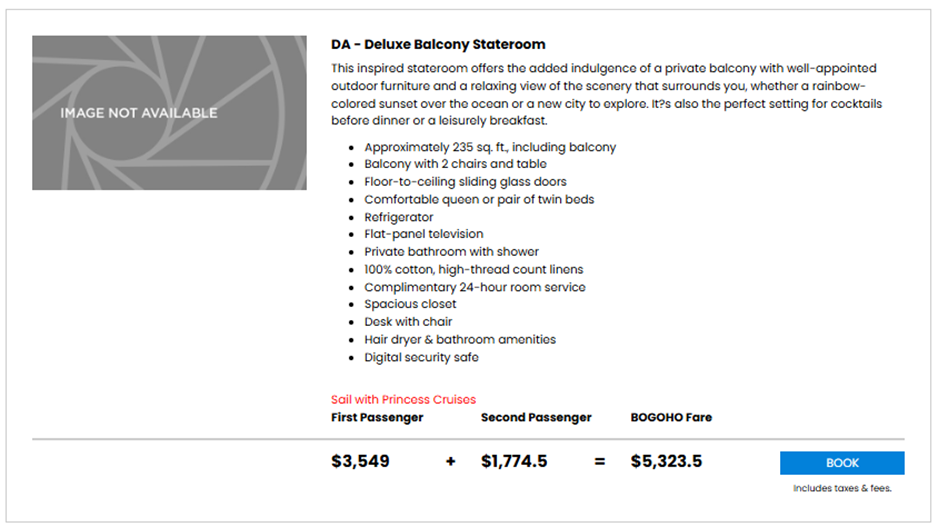The image size is (938, 527).
Task: Click the Second Passenger label
Action: pos(536,417)
